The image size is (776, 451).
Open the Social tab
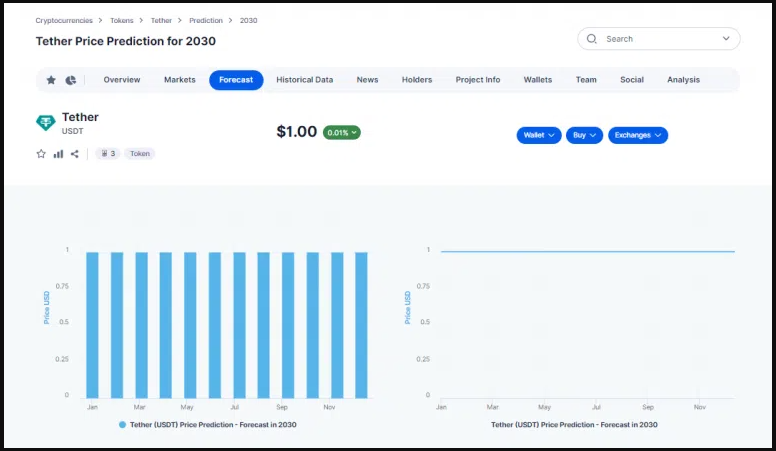point(632,80)
